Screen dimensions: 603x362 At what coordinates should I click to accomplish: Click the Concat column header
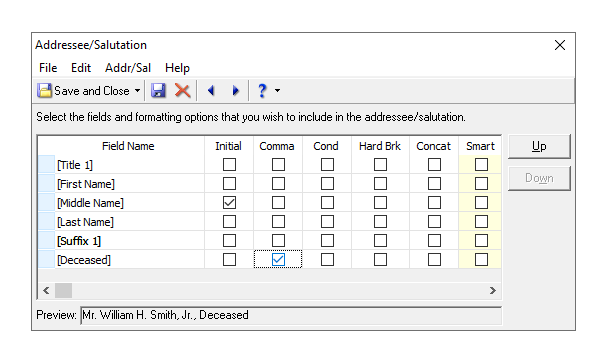tap(433, 146)
